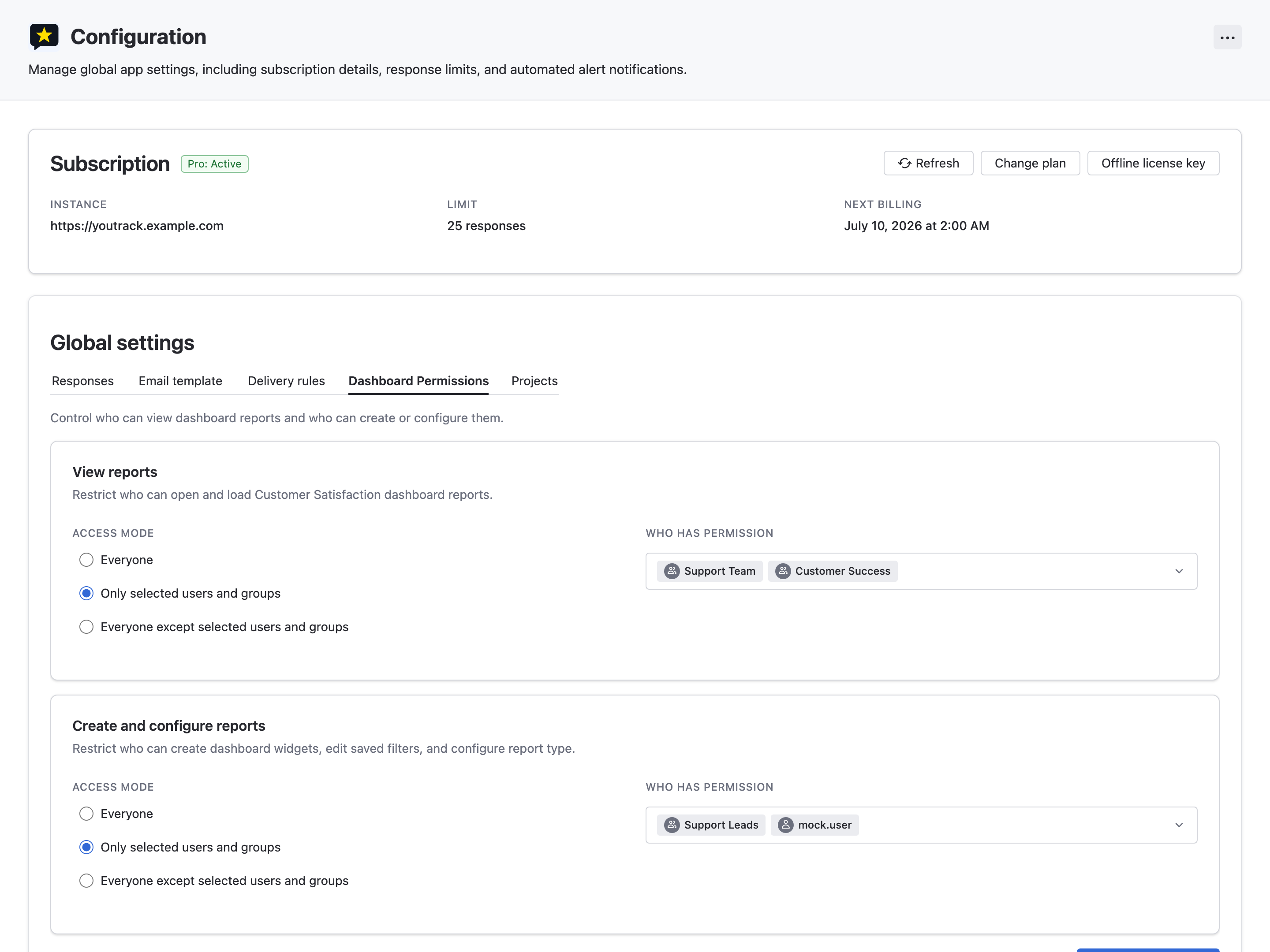The image size is (1270, 952).
Task: Select Everyone under View reports
Action: [x=86, y=559]
